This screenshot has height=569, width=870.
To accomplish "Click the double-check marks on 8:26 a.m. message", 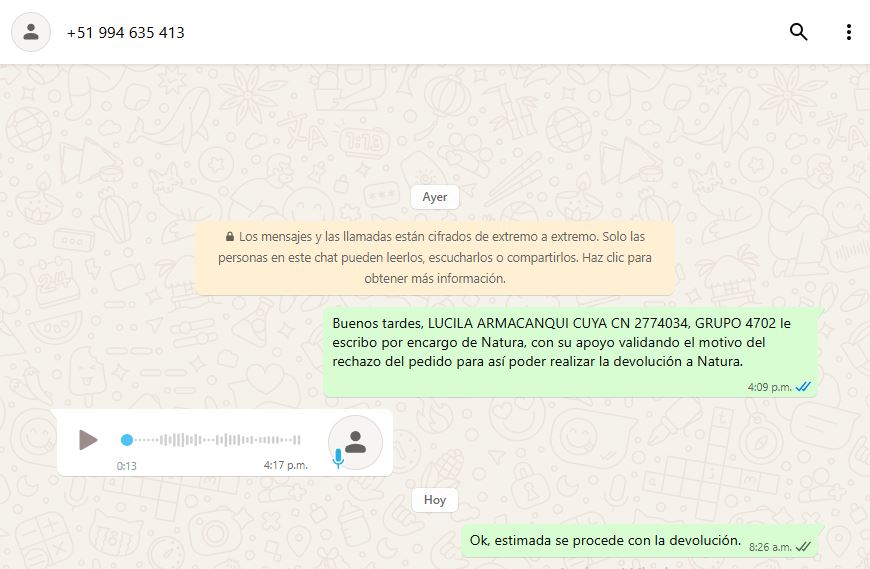I will pyautogui.click(x=803, y=546).
